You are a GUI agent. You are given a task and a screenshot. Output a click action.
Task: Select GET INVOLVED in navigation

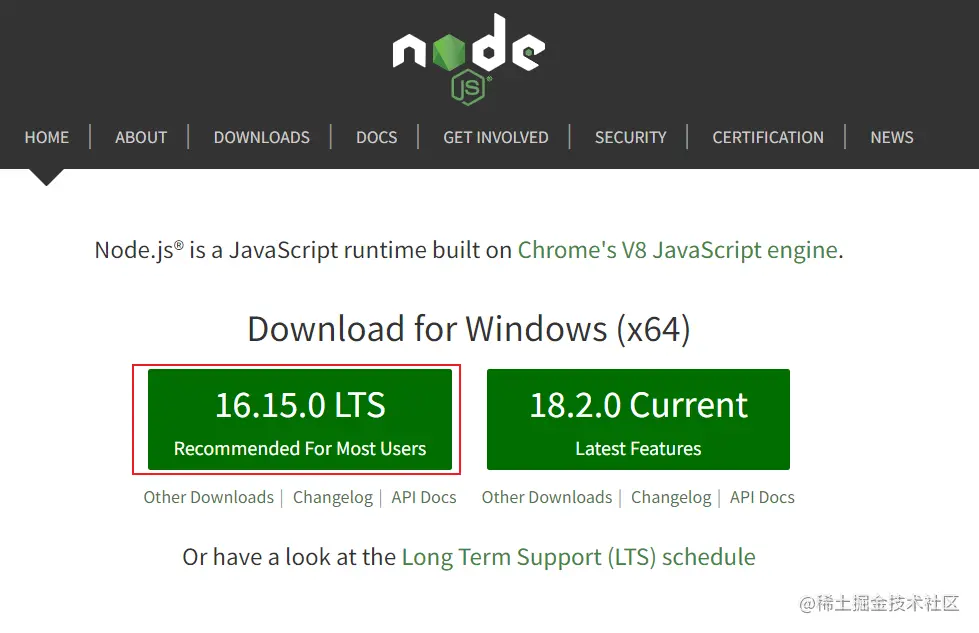click(496, 137)
